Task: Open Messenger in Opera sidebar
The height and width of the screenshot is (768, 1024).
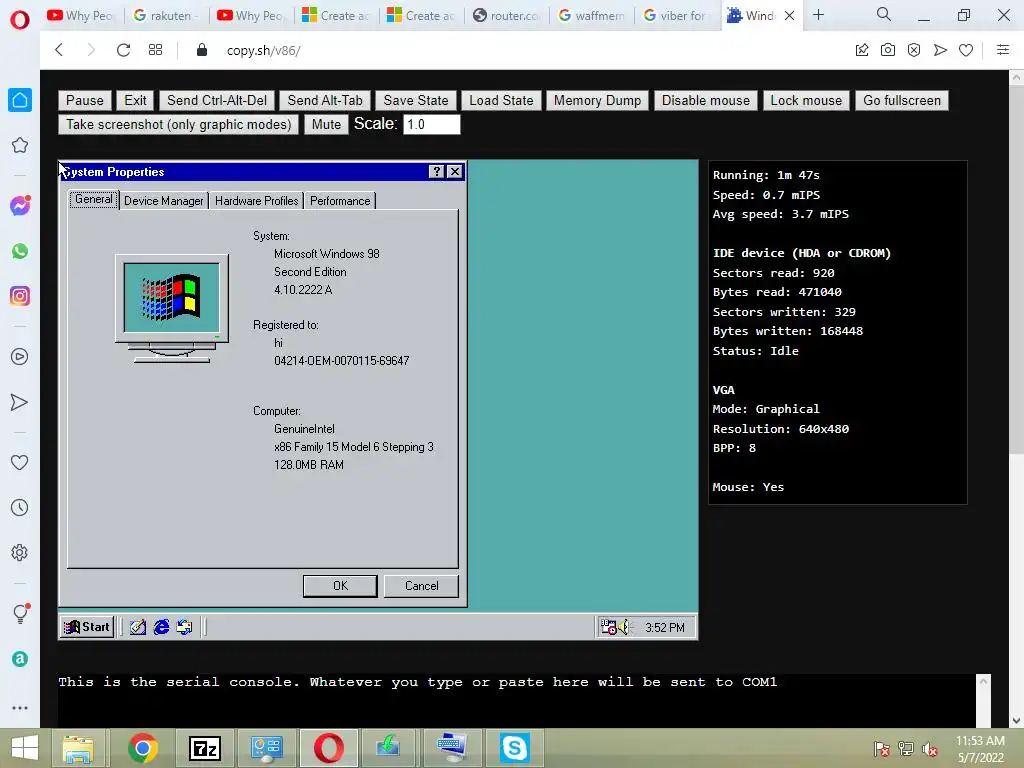Action: click(x=20, y=206)
